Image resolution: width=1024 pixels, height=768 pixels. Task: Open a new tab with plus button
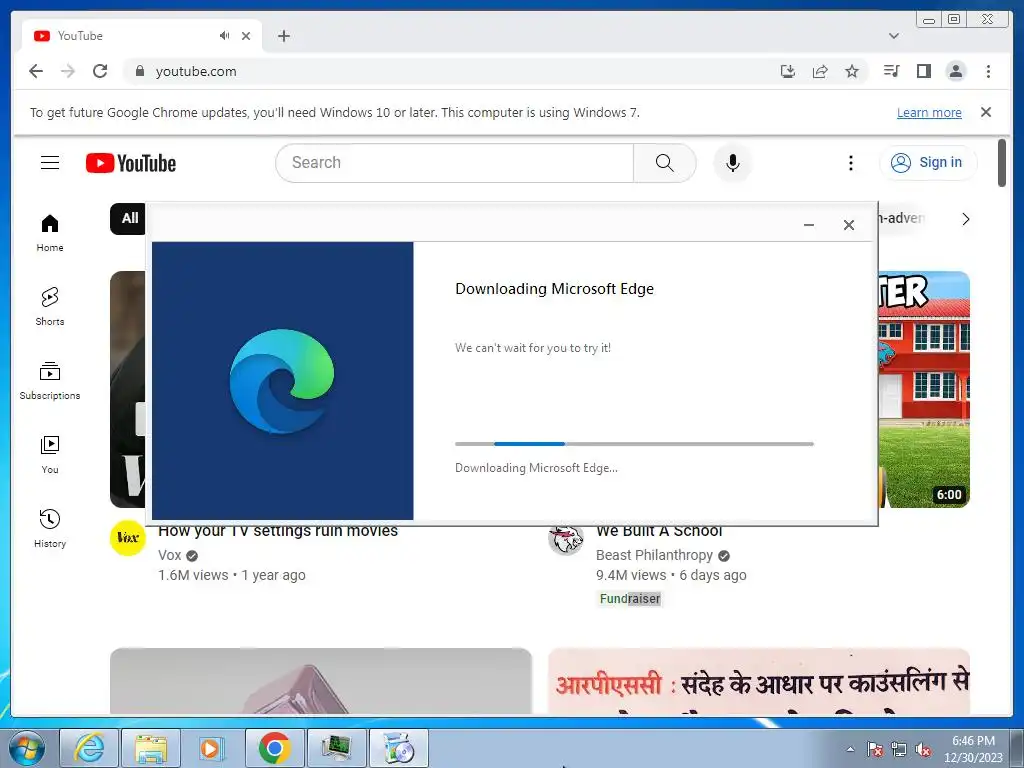click(x=283, y=36)
